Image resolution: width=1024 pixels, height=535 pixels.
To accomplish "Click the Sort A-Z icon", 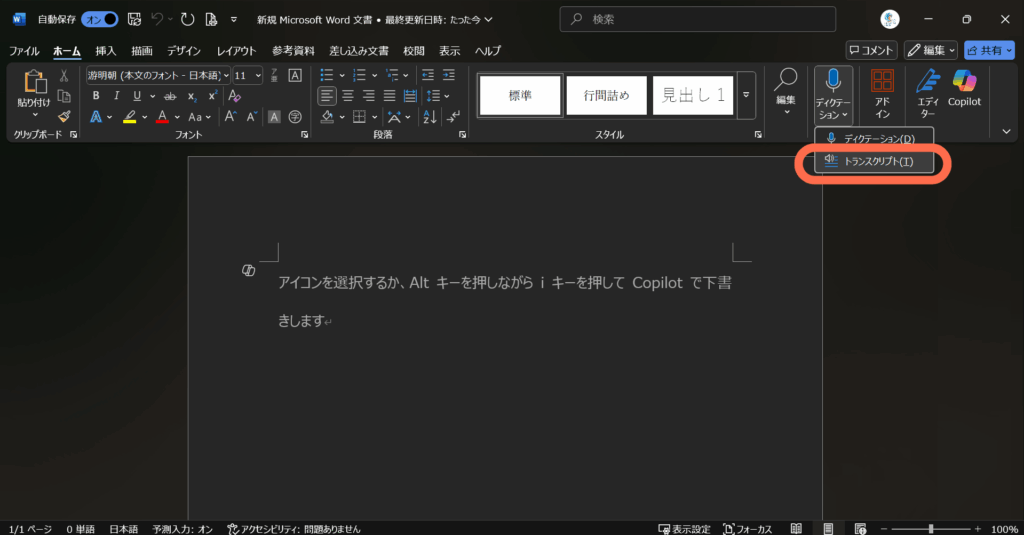I will pyautogui.click(x=430, y=117).
